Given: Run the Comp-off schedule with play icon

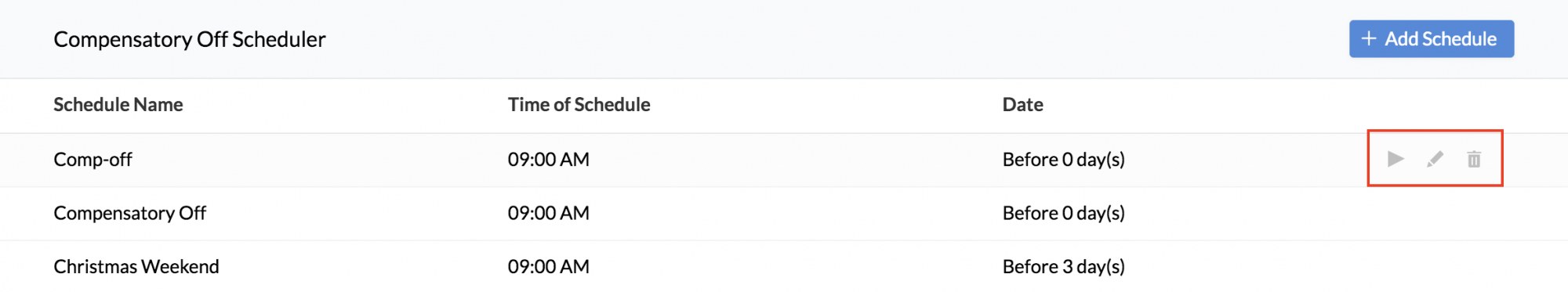Looking at the screenshot, I should point(1396,159).
